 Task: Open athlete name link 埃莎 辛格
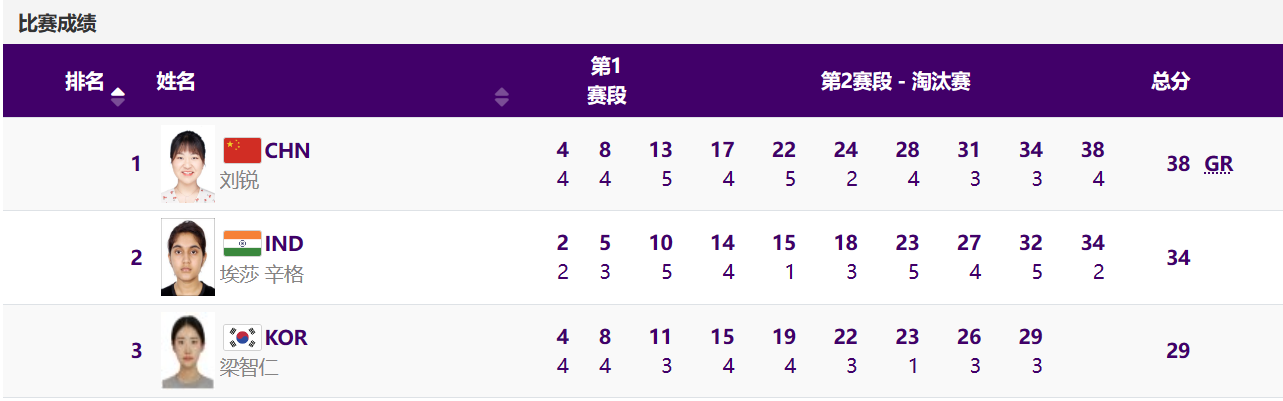(261, 274)
